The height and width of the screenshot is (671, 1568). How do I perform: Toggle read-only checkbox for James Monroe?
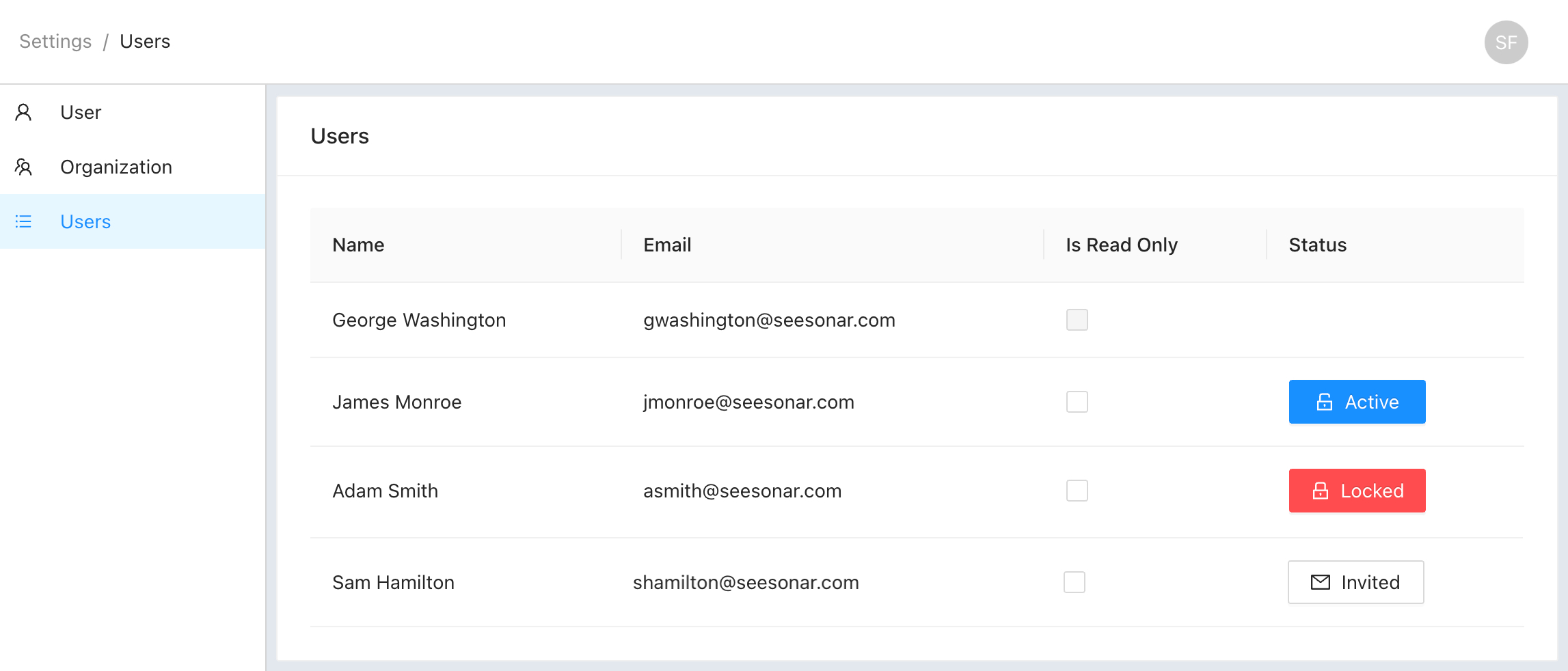[x=1077, y=402]
